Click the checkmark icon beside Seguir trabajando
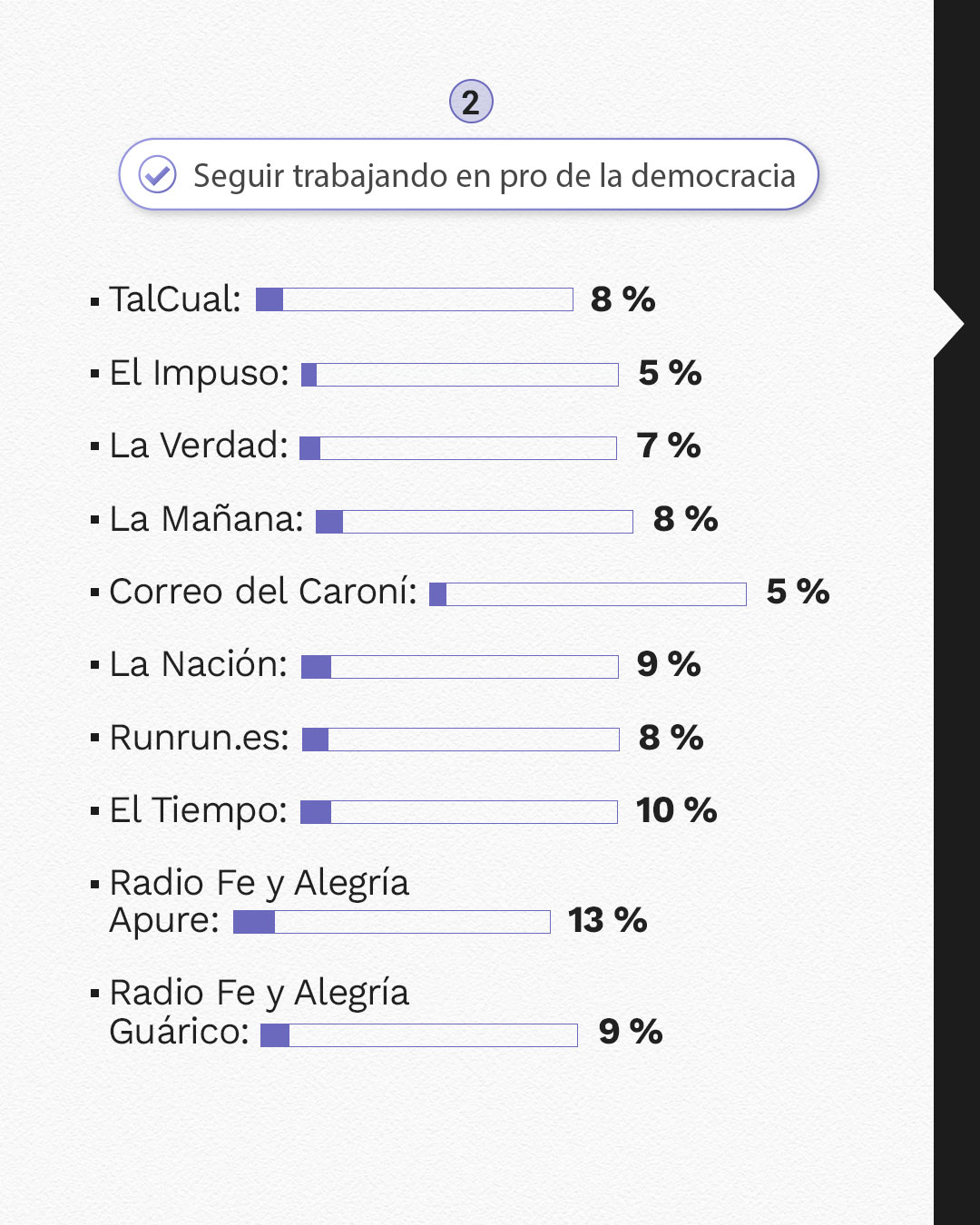The image size is (980, 1225). click(157, 174)
